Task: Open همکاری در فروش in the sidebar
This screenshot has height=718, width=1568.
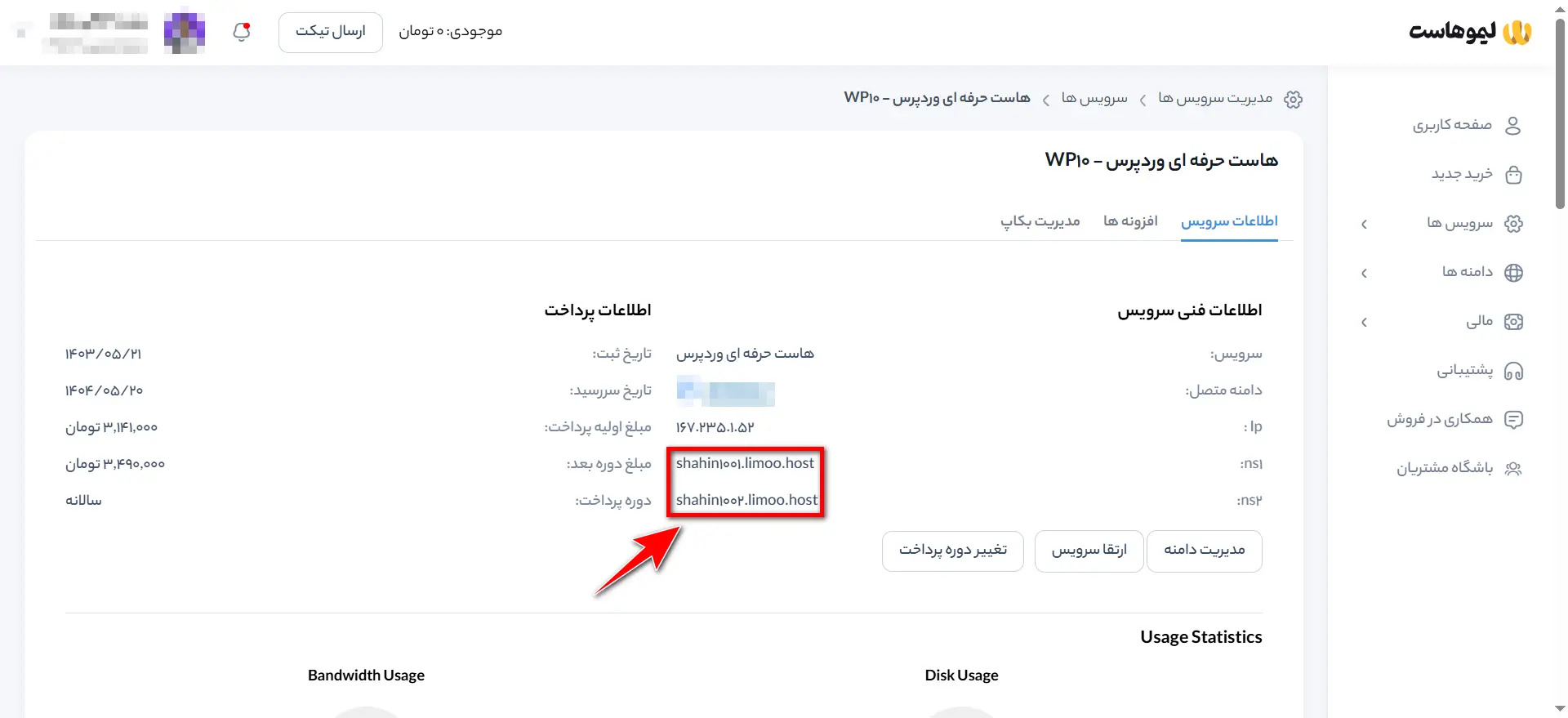Action: pyautogui.click(x=1440, y=419)
